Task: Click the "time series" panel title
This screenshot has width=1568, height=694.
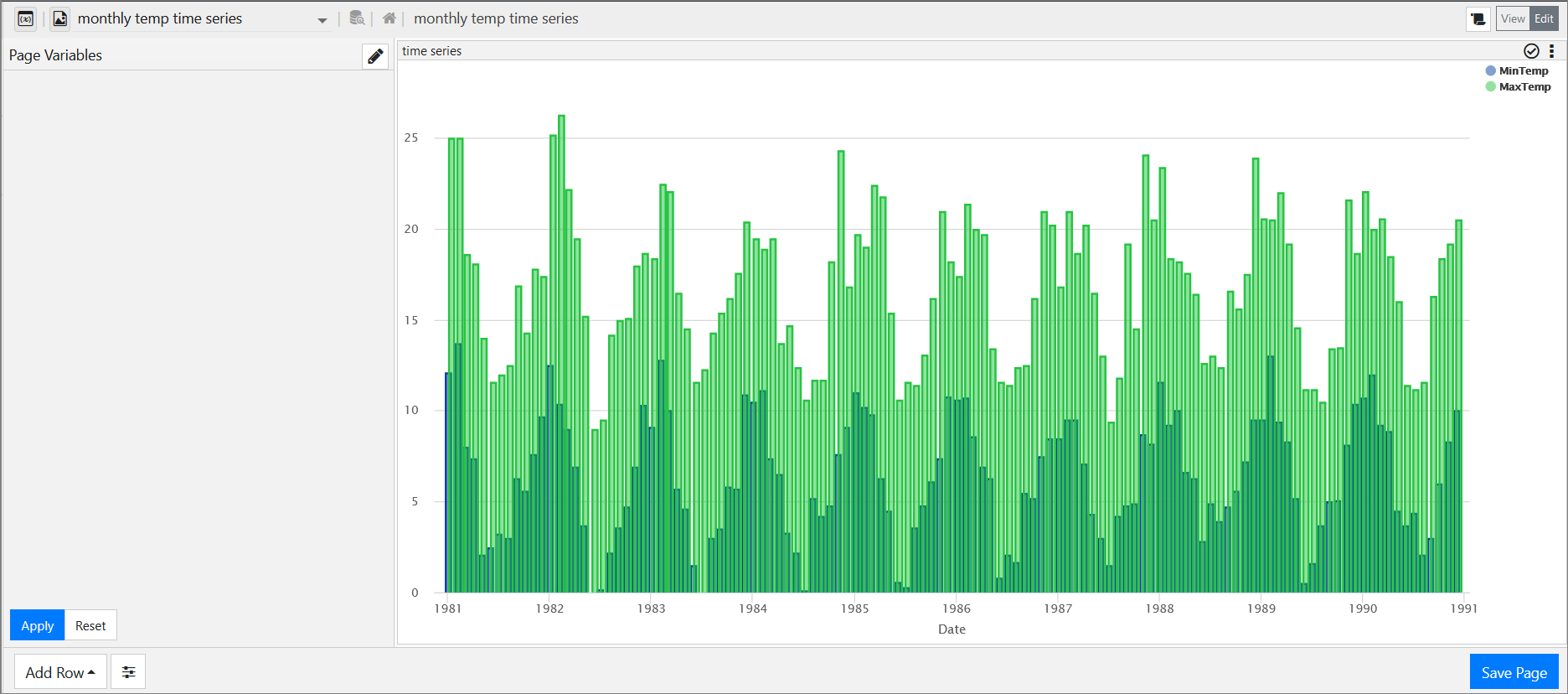Action: click(431, 51)
